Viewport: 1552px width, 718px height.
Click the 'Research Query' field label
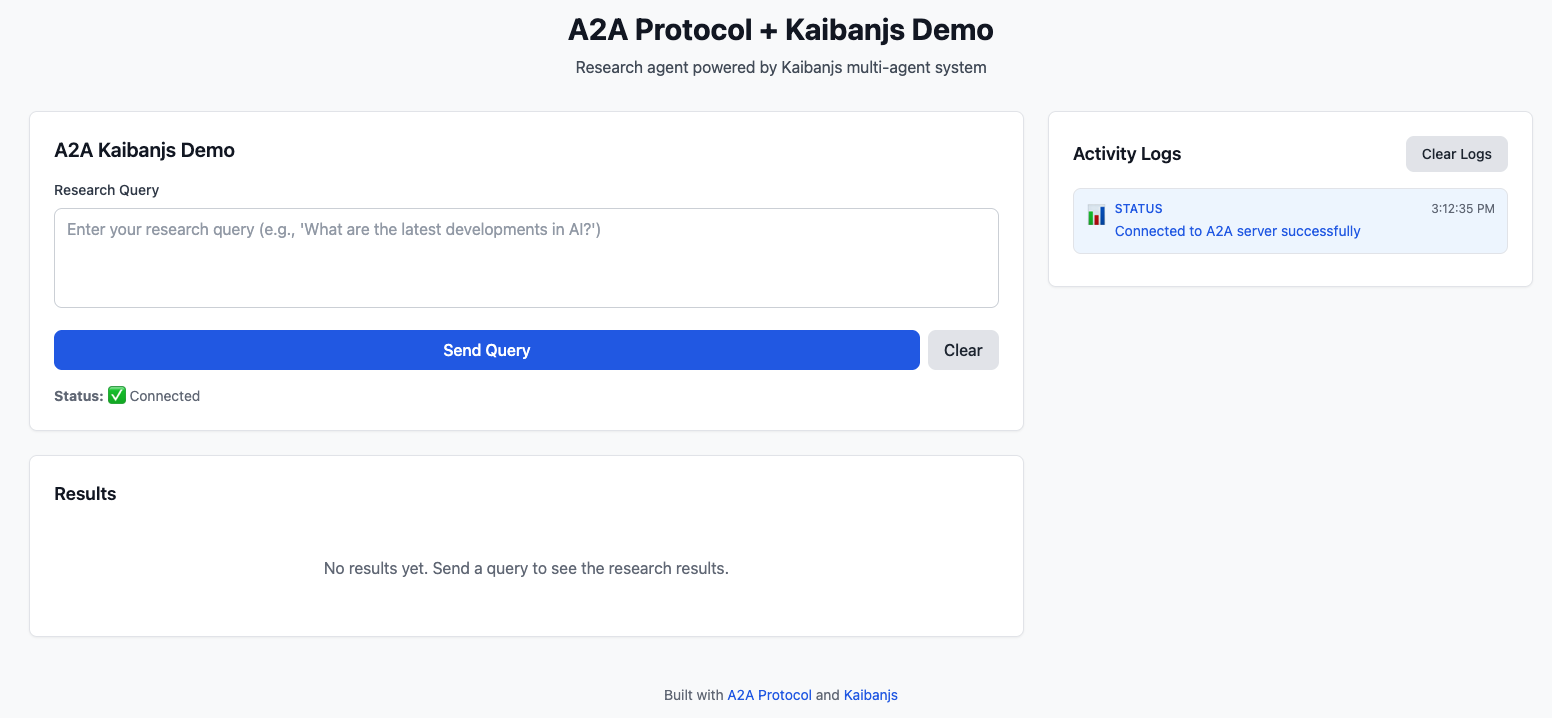coord(106,190)
